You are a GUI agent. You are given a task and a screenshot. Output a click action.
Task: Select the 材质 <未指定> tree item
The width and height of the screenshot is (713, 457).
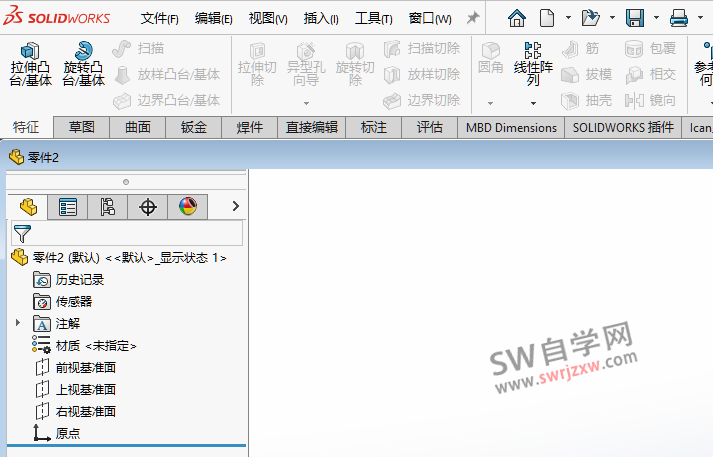tap(84, 346)
